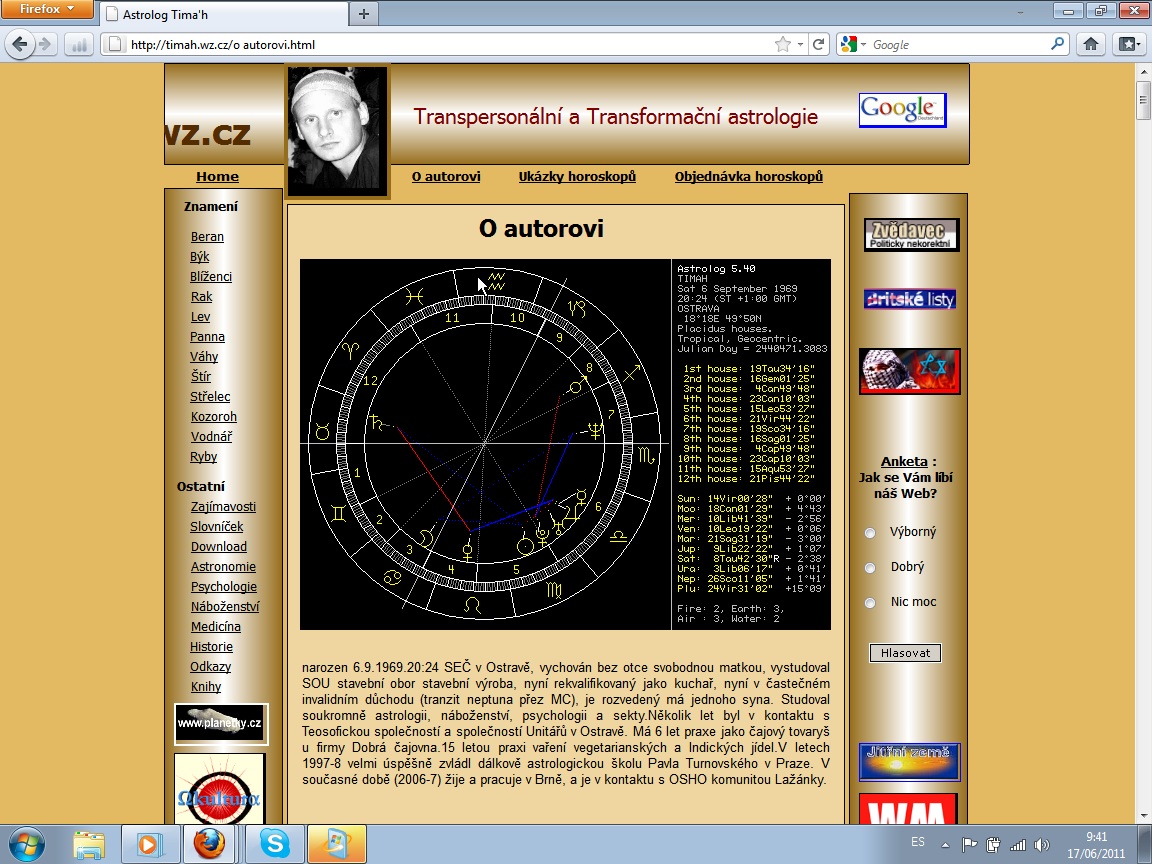This screenshot has width=1152, height=864.
Task: Open the Zvědavec banner link
Action: pyautogui.click(x=911, y=235)
